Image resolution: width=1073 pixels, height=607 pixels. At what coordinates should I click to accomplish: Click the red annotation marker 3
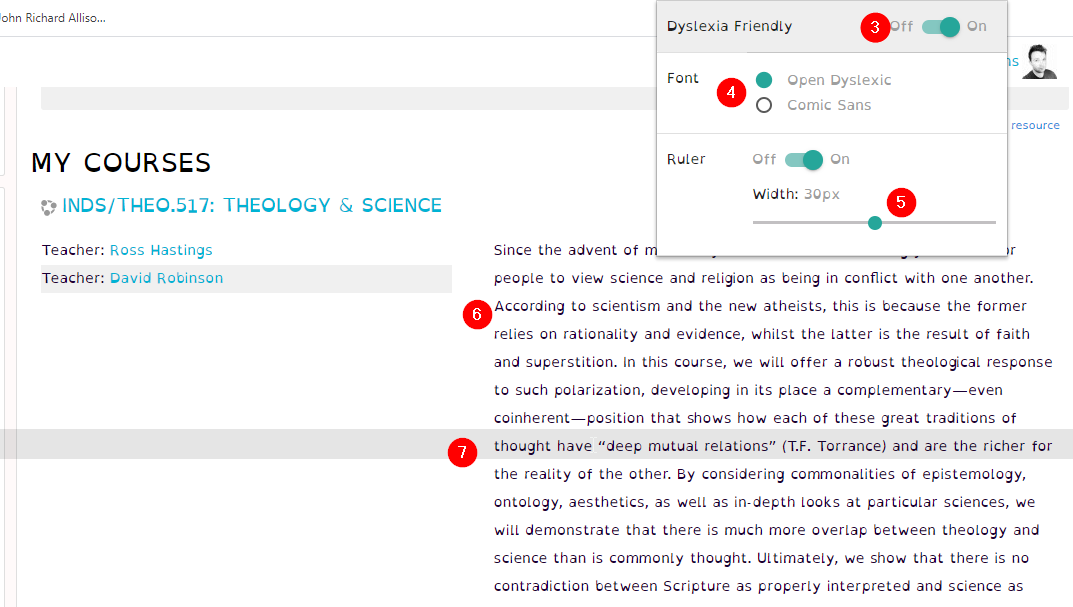pos(874,28)
